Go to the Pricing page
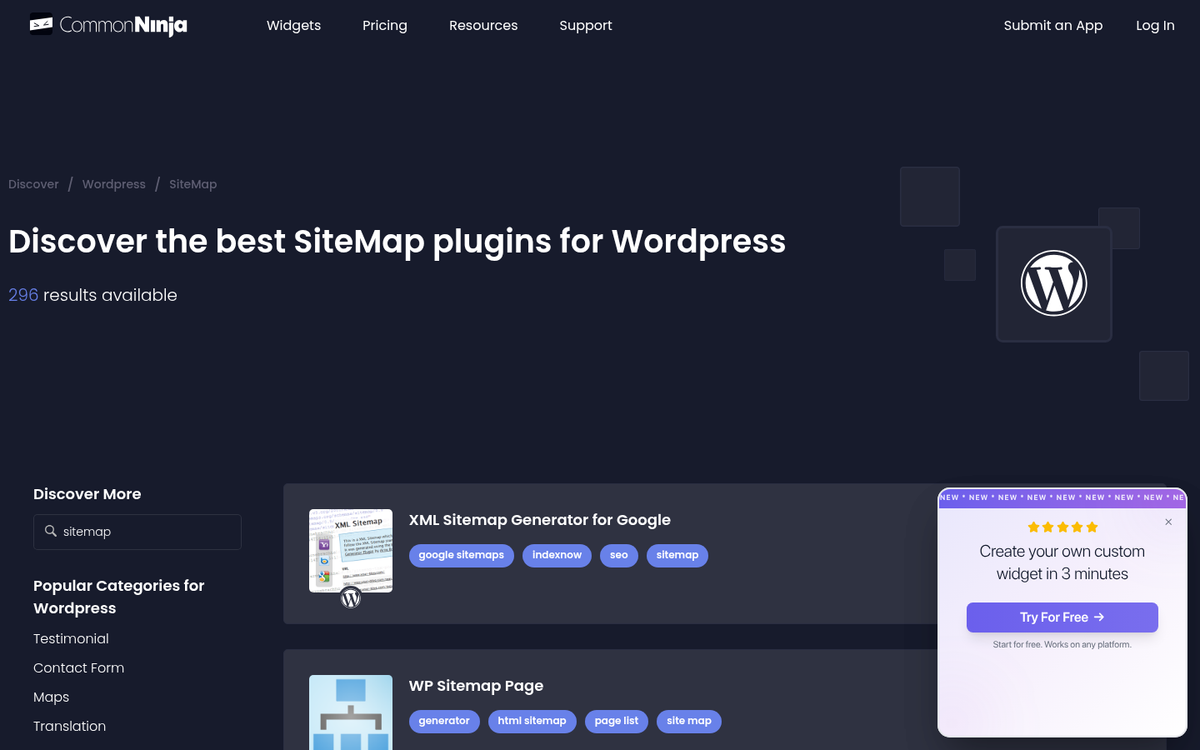This screenshot has height=750, width=1200. pos(385,25)
